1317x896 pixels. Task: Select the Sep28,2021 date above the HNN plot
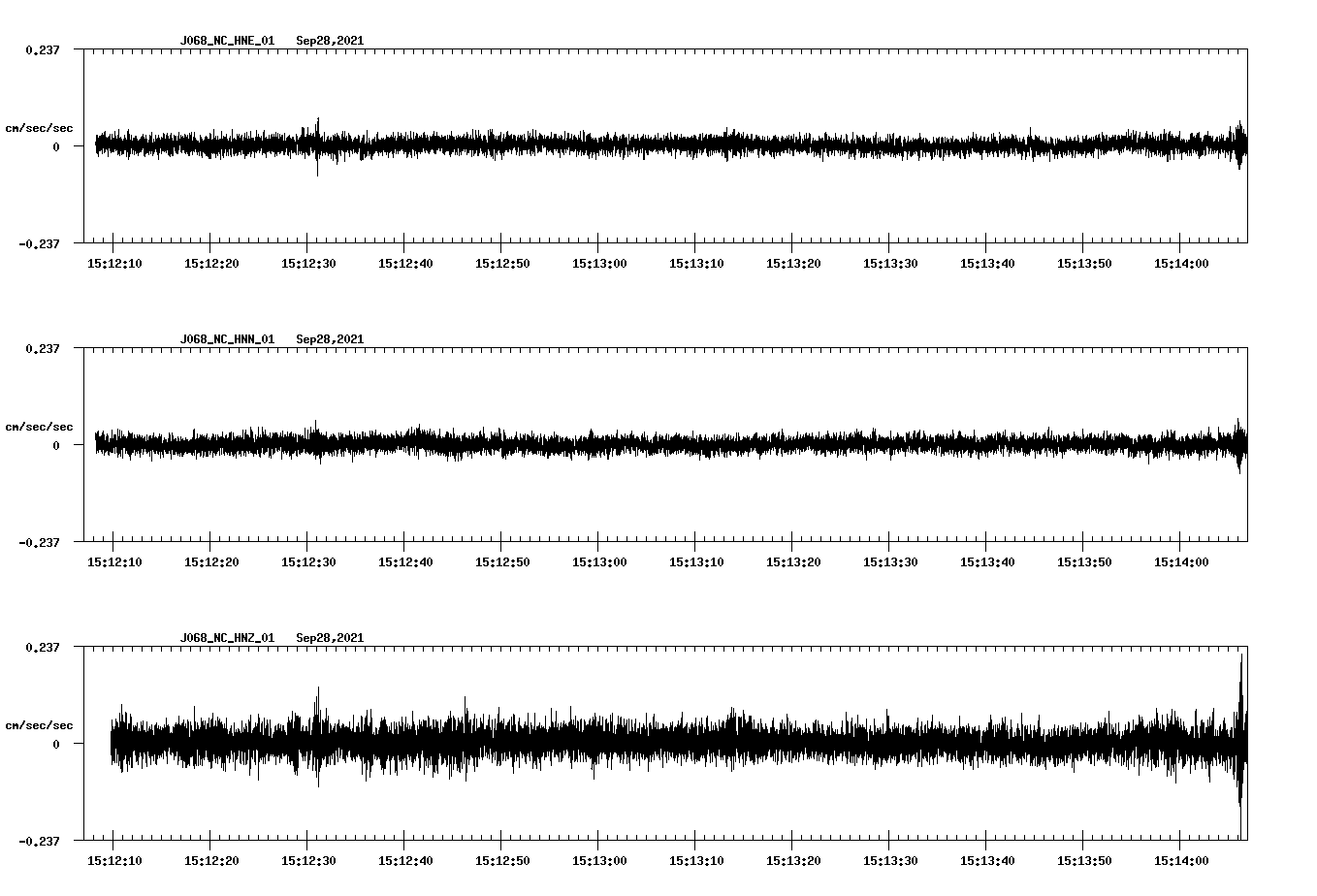330,339
